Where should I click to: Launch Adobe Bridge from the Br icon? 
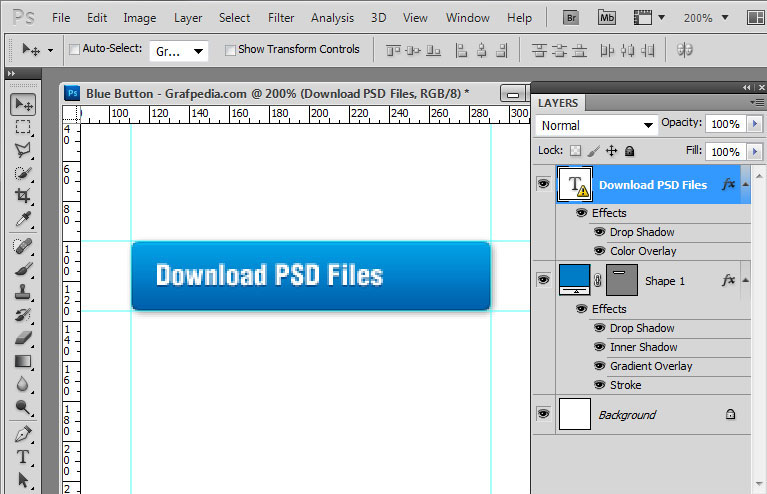571,18
